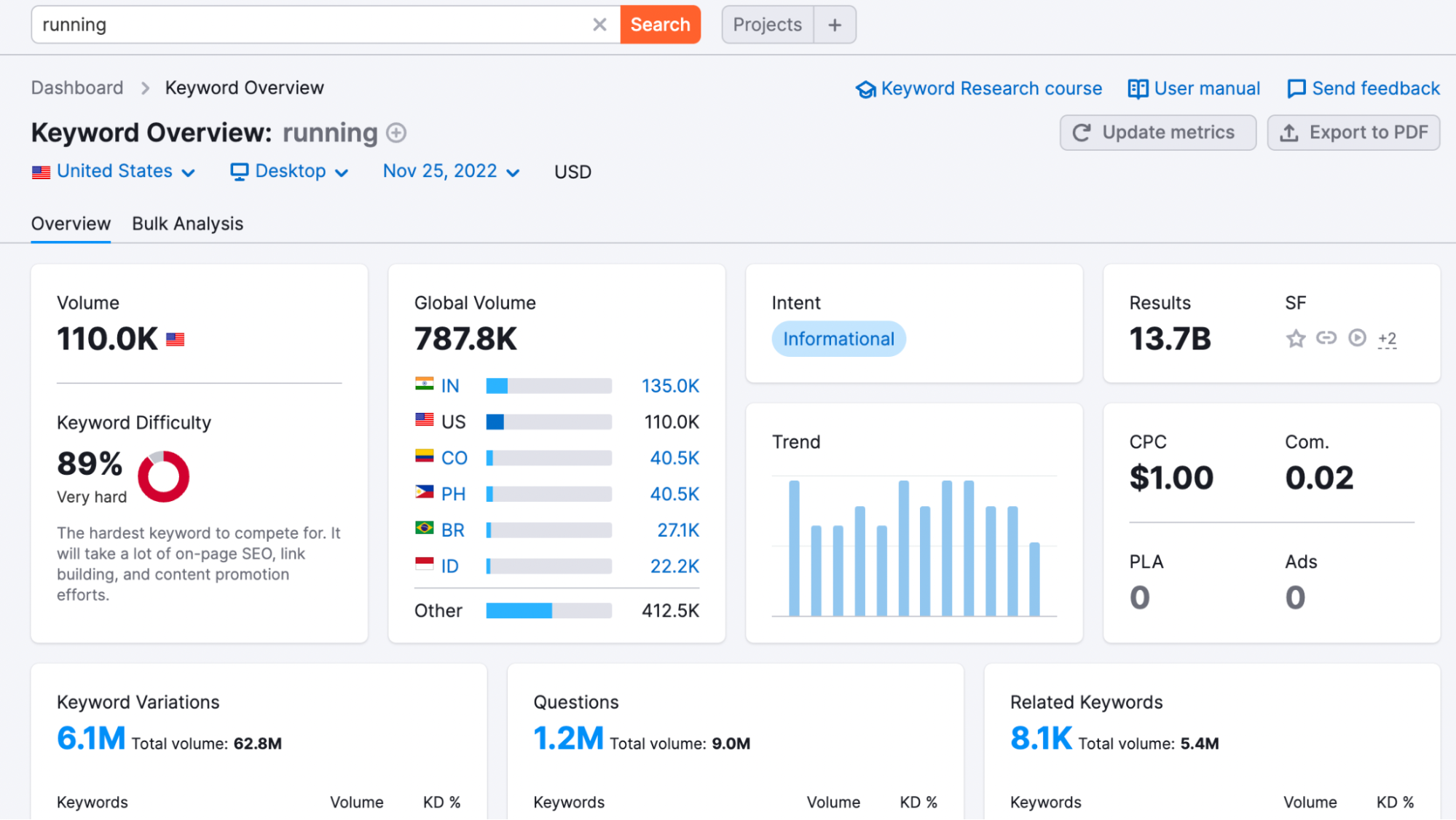Click the US volume progress bar

point(549,422)
